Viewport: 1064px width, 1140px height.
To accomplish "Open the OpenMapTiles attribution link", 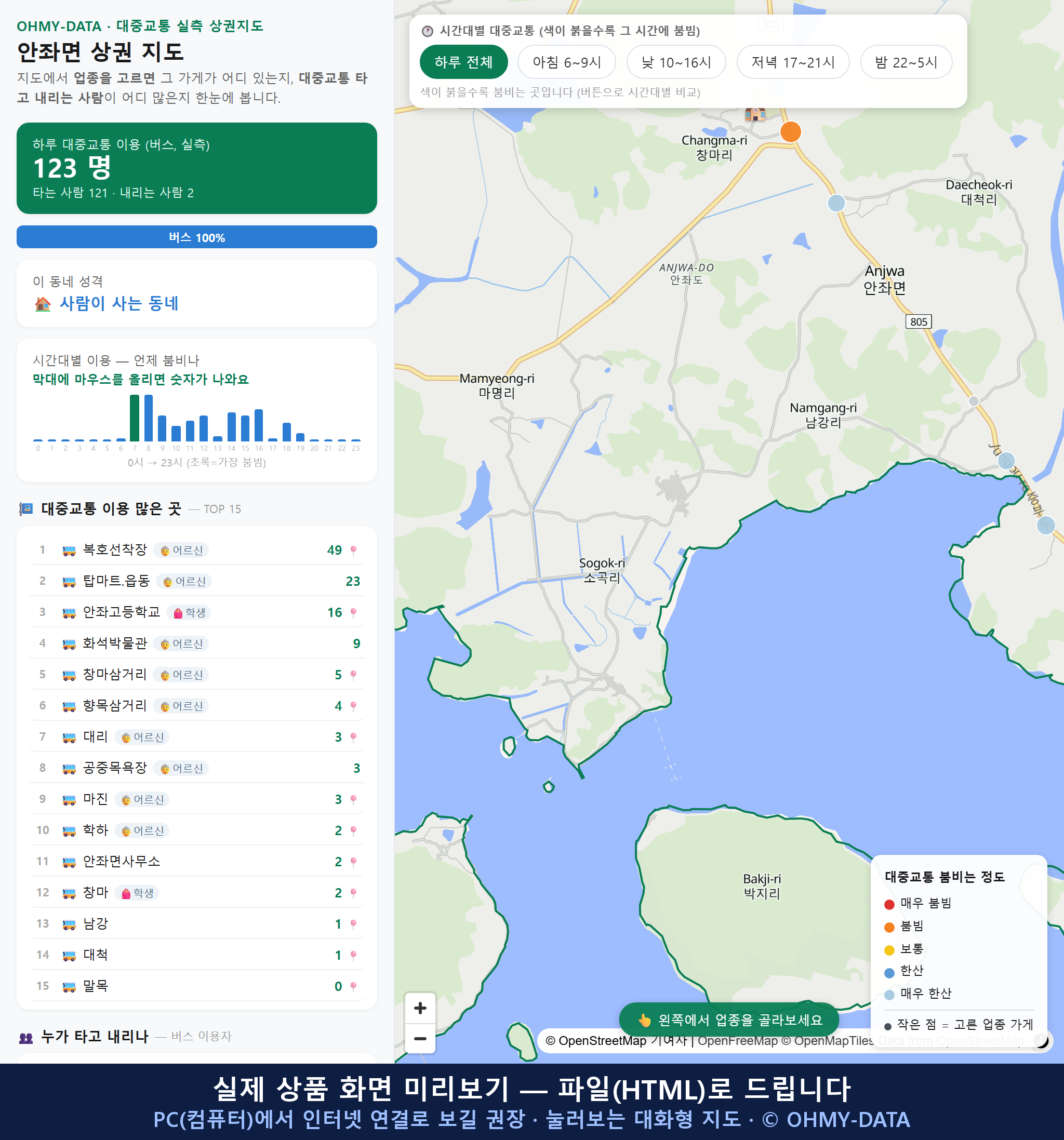I will (827, 1040).
